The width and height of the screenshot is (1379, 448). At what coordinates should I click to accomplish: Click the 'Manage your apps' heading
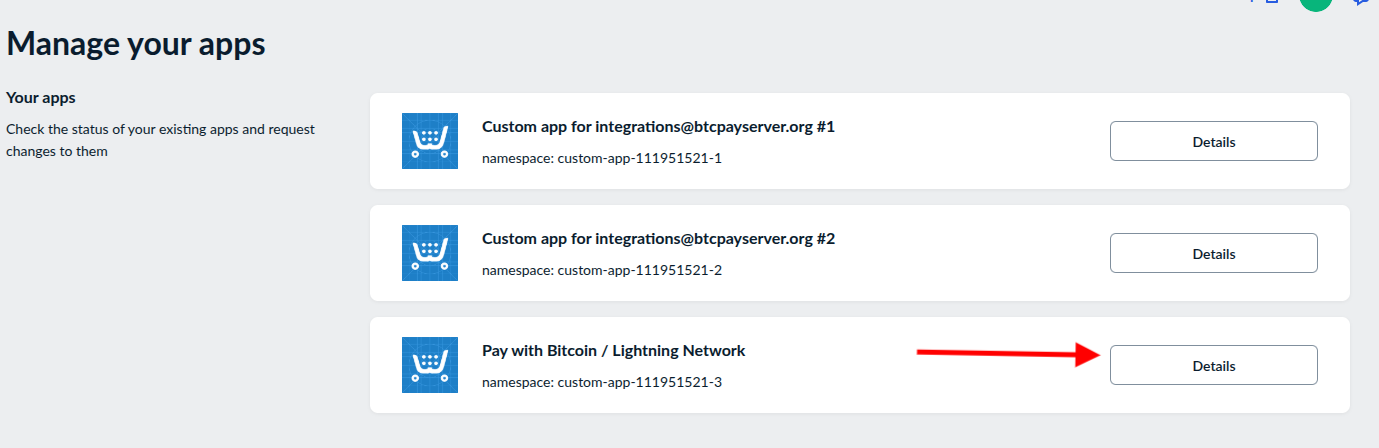(x=136, y=44)
